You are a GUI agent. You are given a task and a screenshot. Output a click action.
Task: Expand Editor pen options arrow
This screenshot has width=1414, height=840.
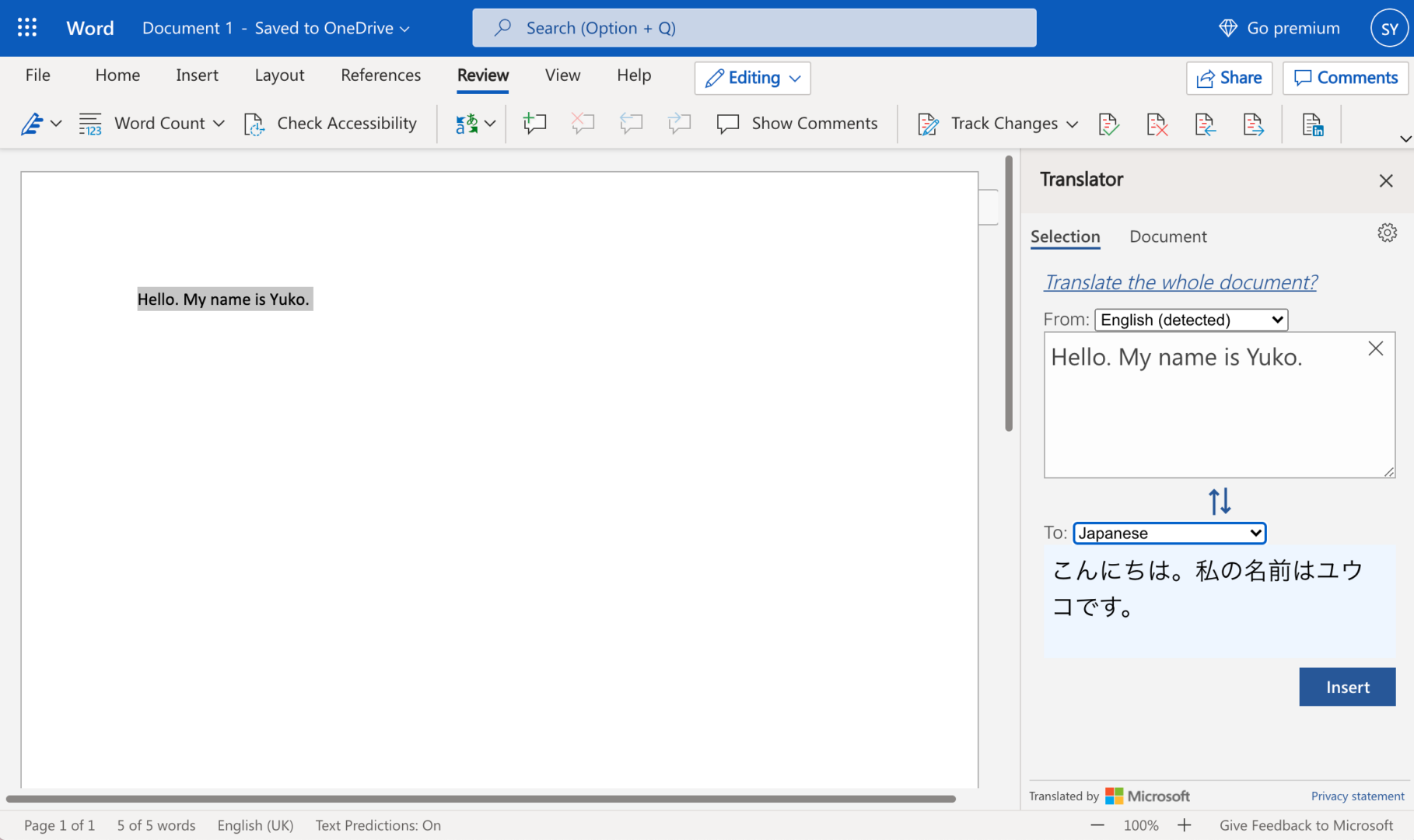pos(56,124)
